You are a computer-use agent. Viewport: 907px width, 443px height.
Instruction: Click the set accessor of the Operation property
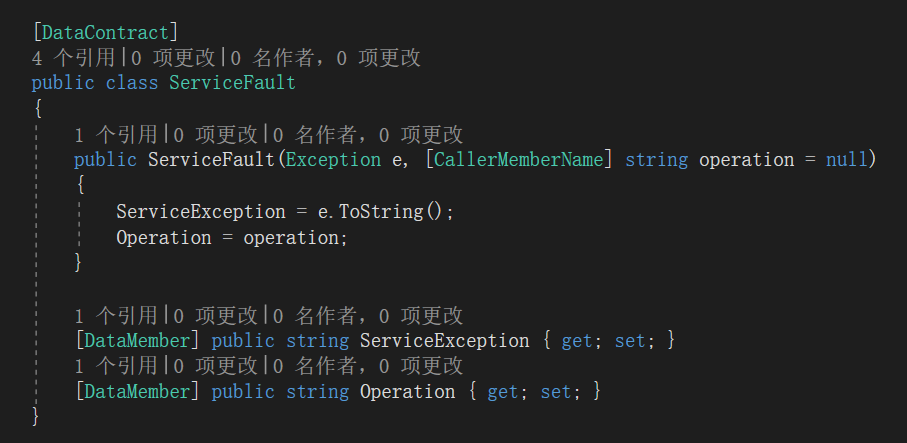pos(556,392)
